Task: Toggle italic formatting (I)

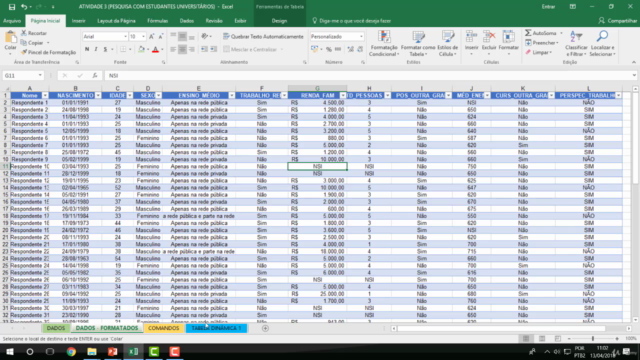Action: pyautogui.click(x=96, y=49)
